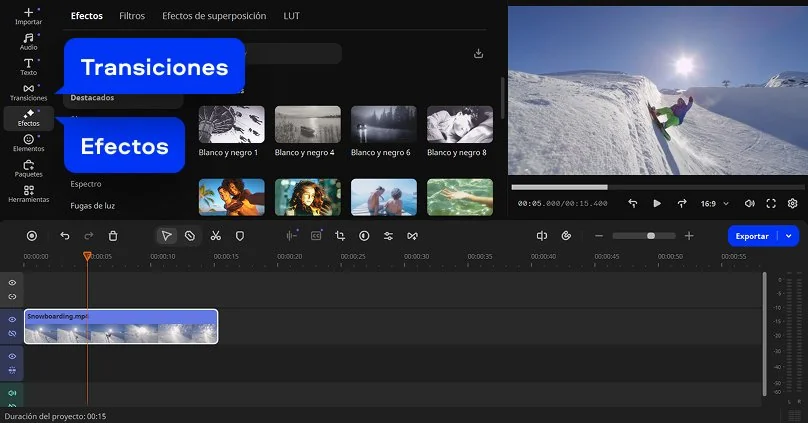Expand the Exportar options arrow
This screenshot has height=423, width=808.
789,236
